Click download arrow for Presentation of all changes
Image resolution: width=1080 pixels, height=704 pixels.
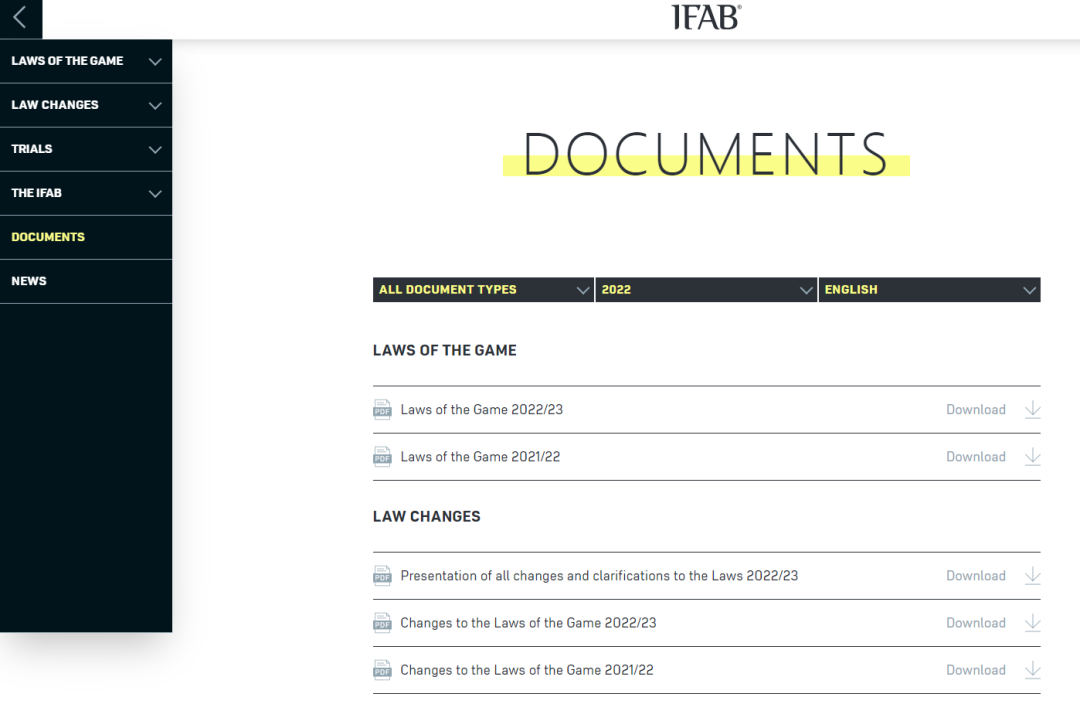(x=1032, y=576)
